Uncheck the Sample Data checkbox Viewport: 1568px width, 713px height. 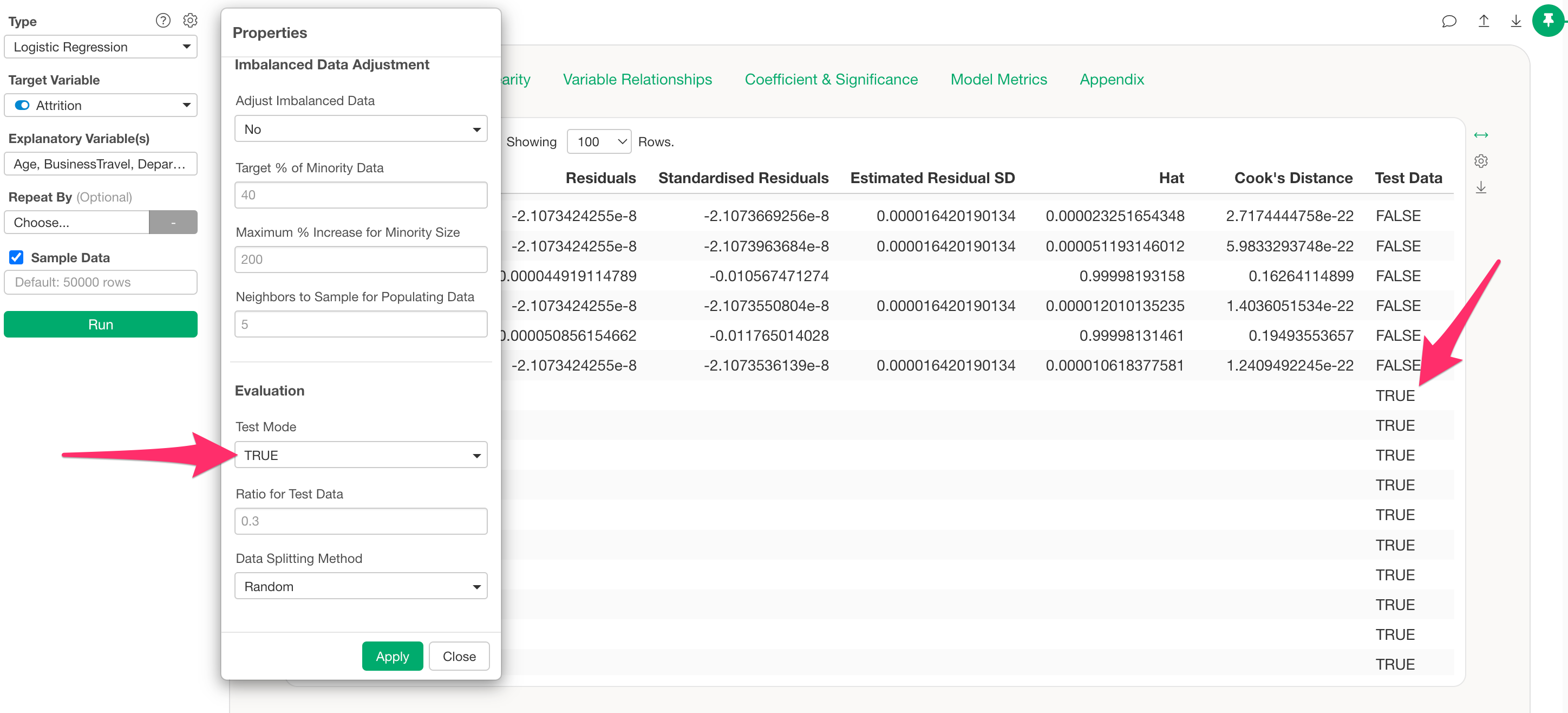pos(16,257)
